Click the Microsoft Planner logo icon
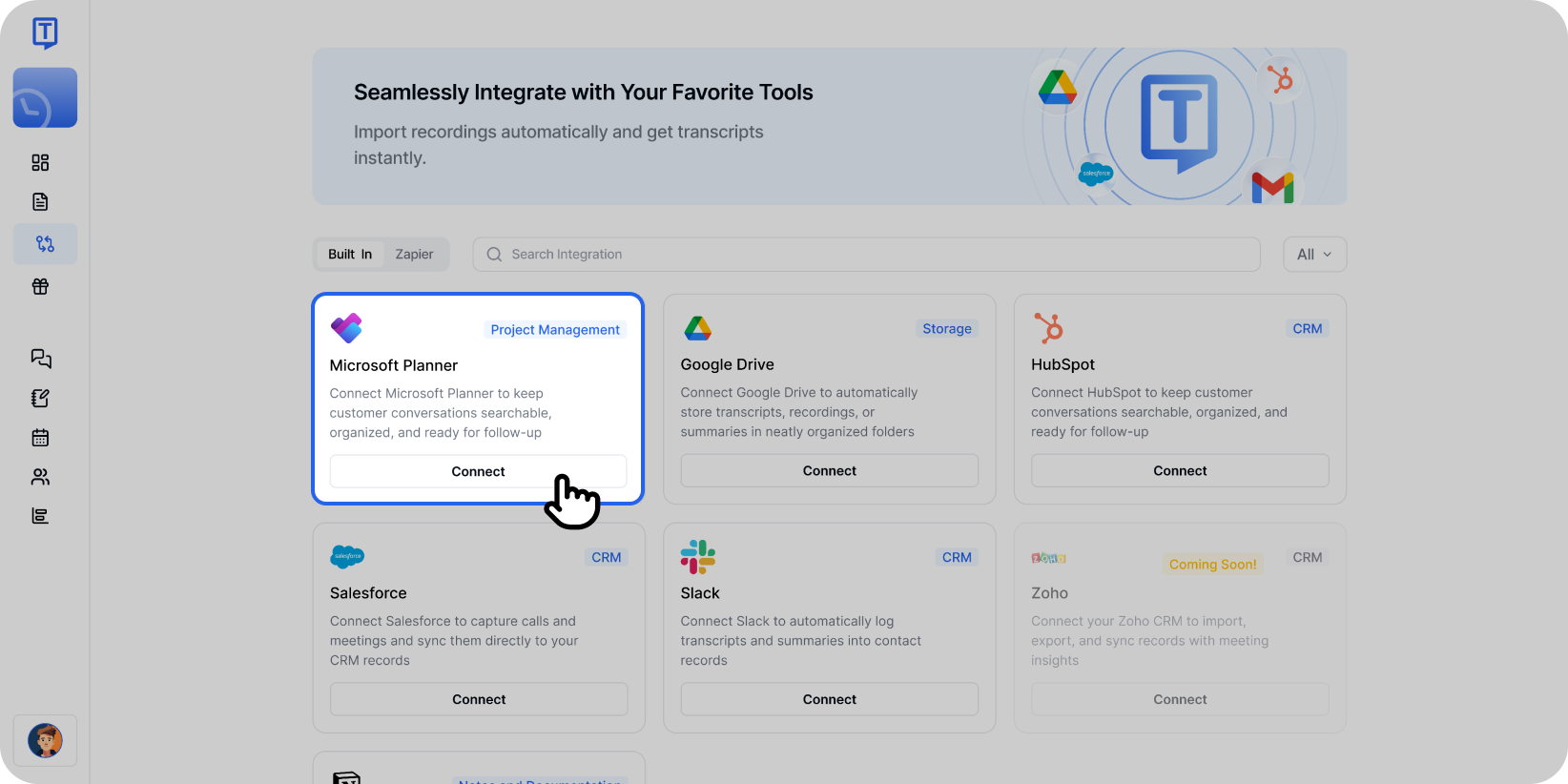This screenshot has width=1568, height=784. pyautogui.click(x=346, y=328)
